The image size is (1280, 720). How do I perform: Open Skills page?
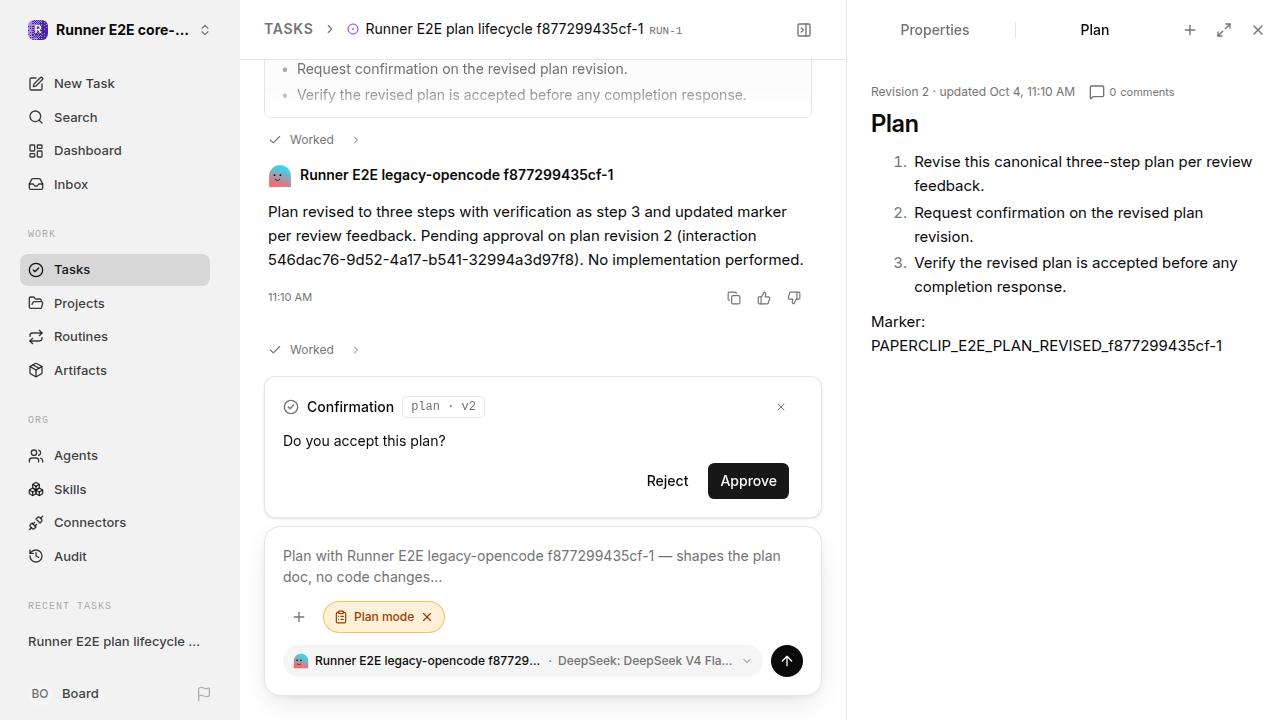(115, 489)
